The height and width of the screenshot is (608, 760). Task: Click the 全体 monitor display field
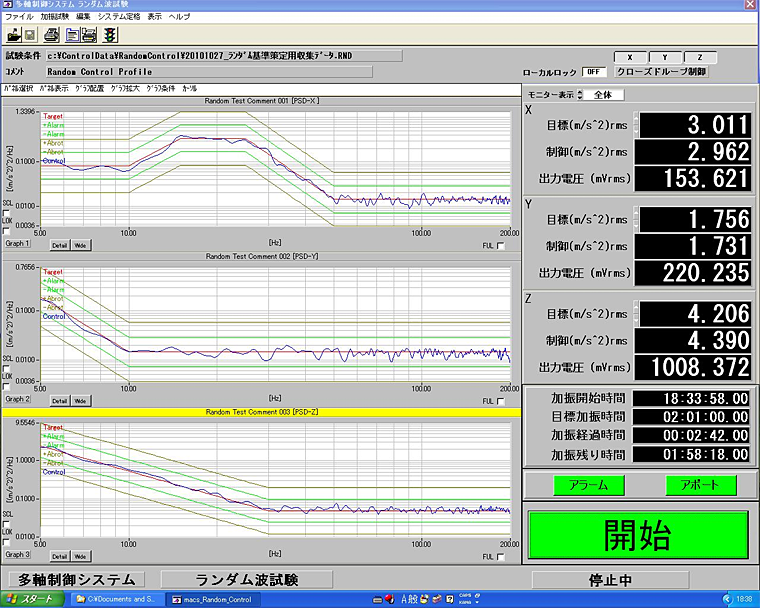(x=603, y=95)
